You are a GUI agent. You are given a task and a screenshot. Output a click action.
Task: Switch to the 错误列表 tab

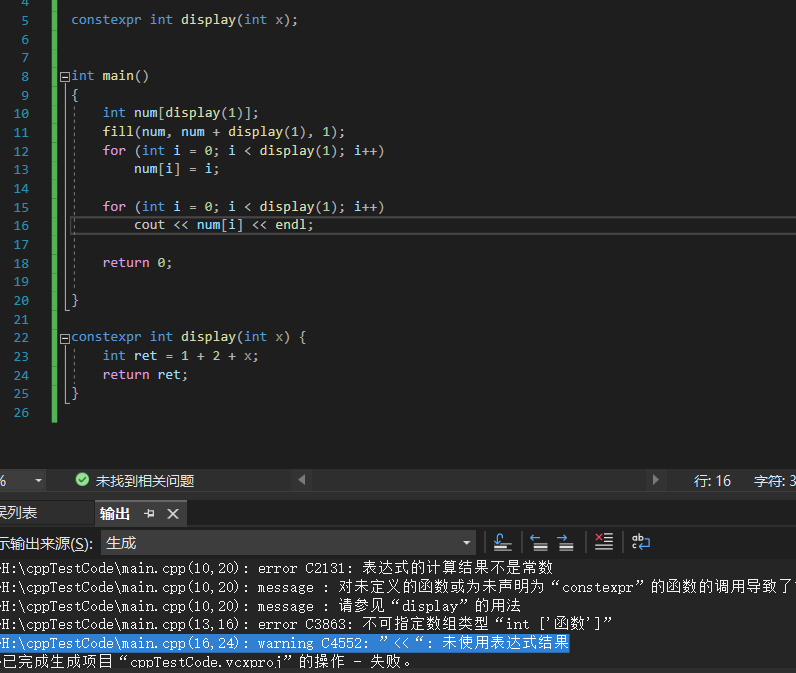click(18, 513)
